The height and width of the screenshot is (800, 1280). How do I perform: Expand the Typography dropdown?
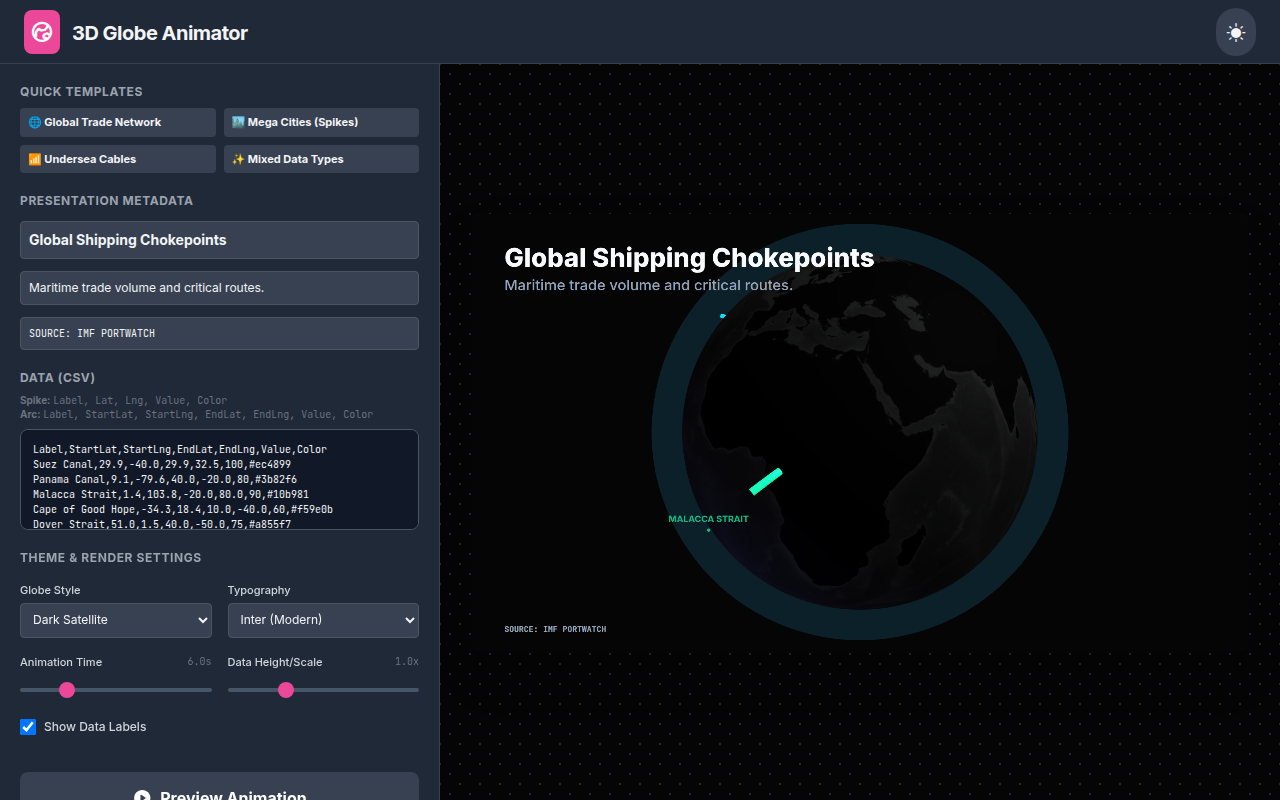pyautogui.click(x=323, y=620)
